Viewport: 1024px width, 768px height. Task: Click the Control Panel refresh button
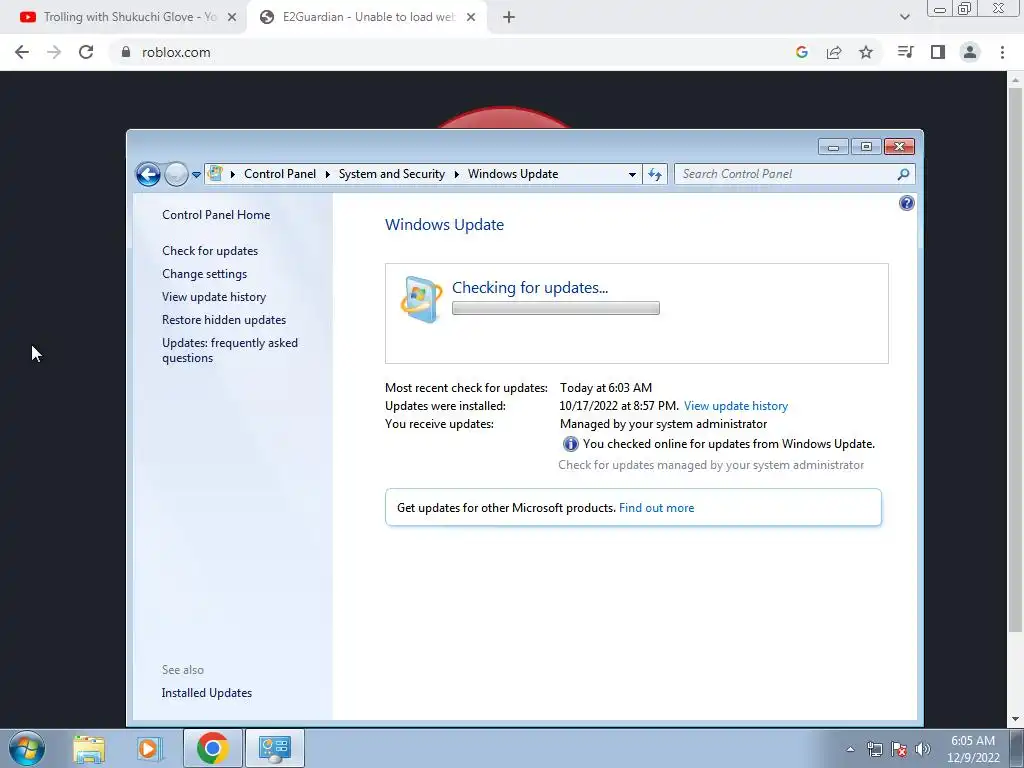(x=655, y=174)
